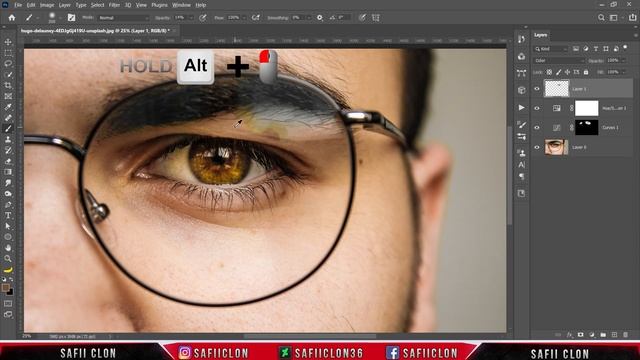
Task: Open the Image menu
Action: tap(47, 5)
